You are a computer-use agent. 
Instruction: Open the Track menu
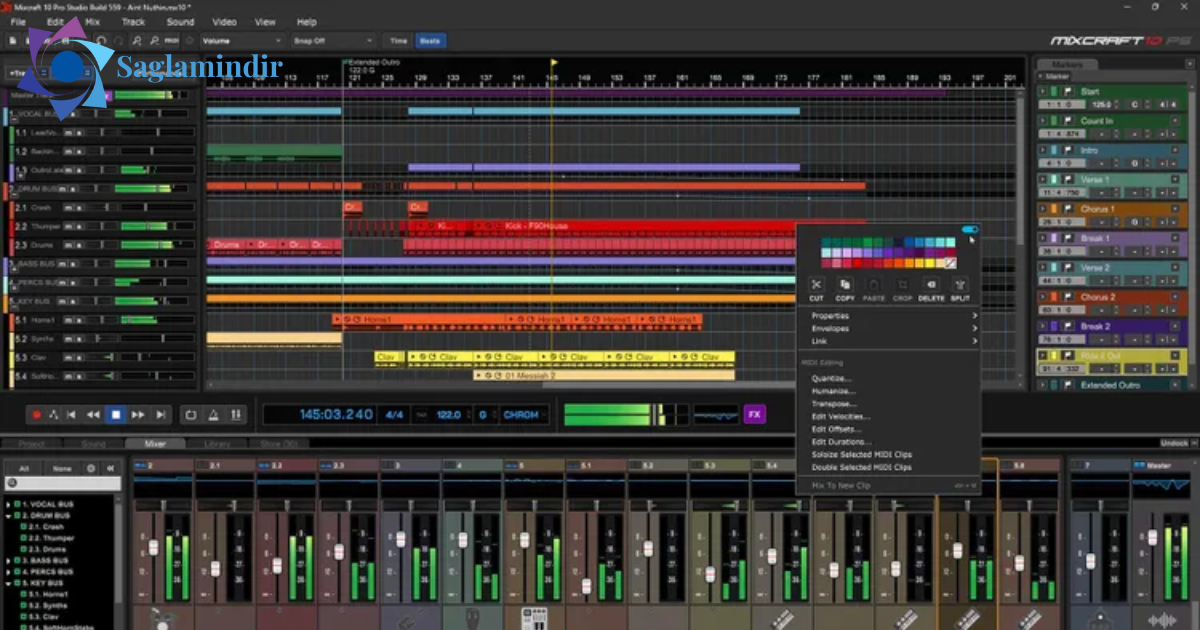[133, 21]
